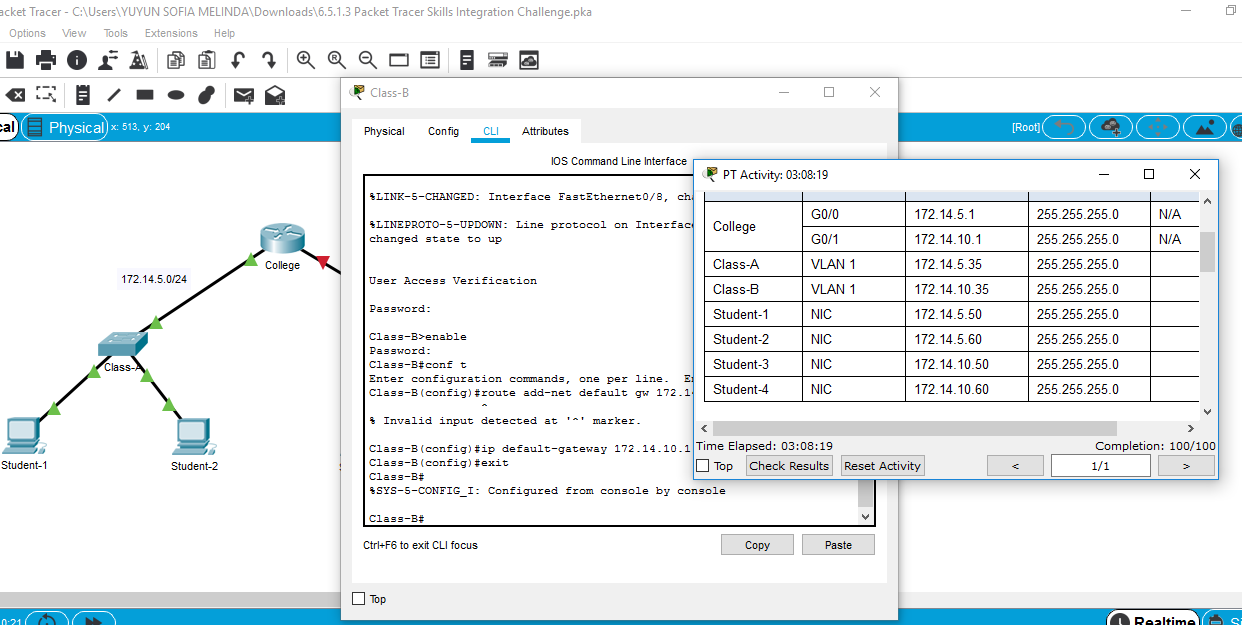Click the Print icon in the toolbar

[x=46, y=60]
